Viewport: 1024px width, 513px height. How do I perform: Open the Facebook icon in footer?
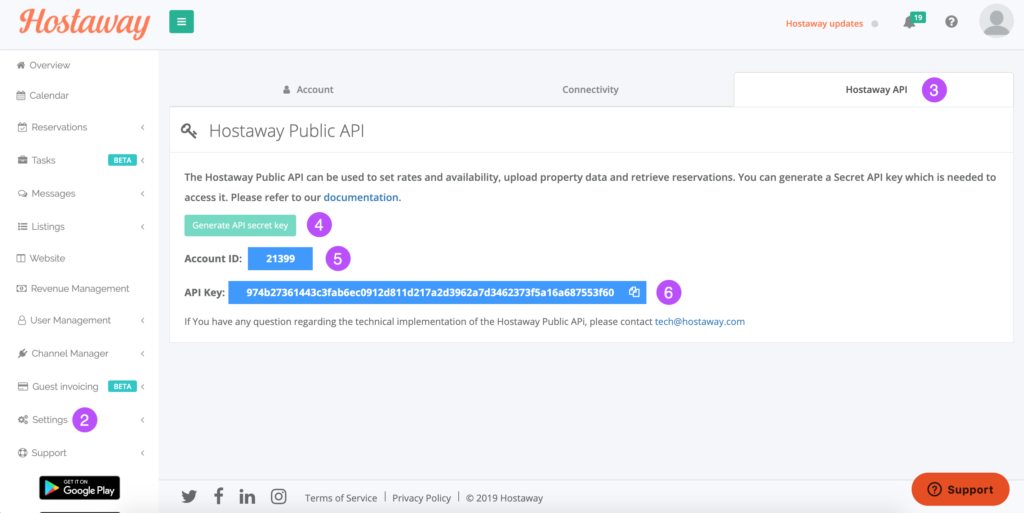tap(219, 497)
